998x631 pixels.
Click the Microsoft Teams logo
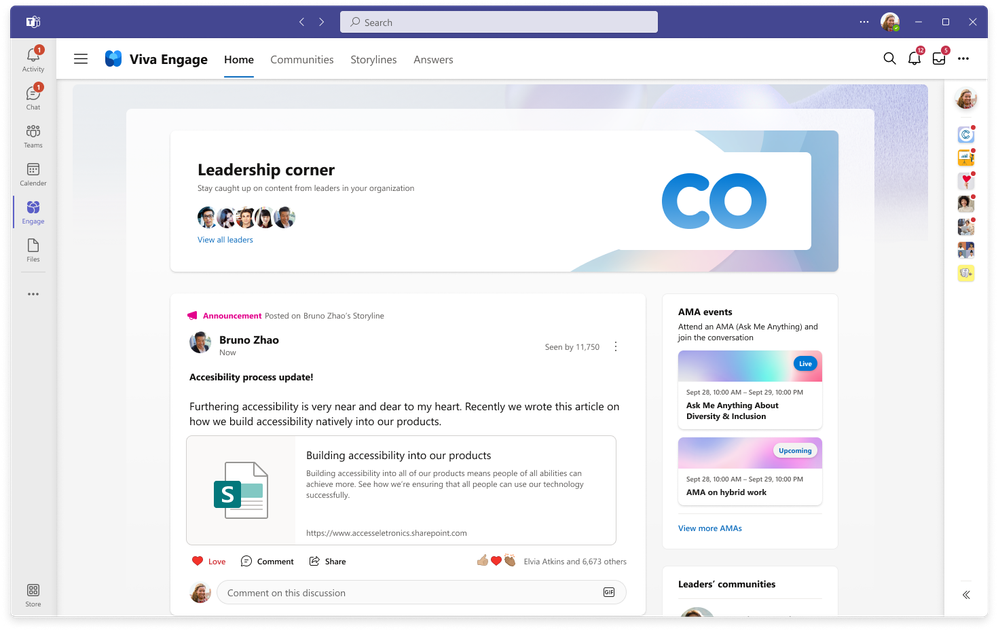33,22
